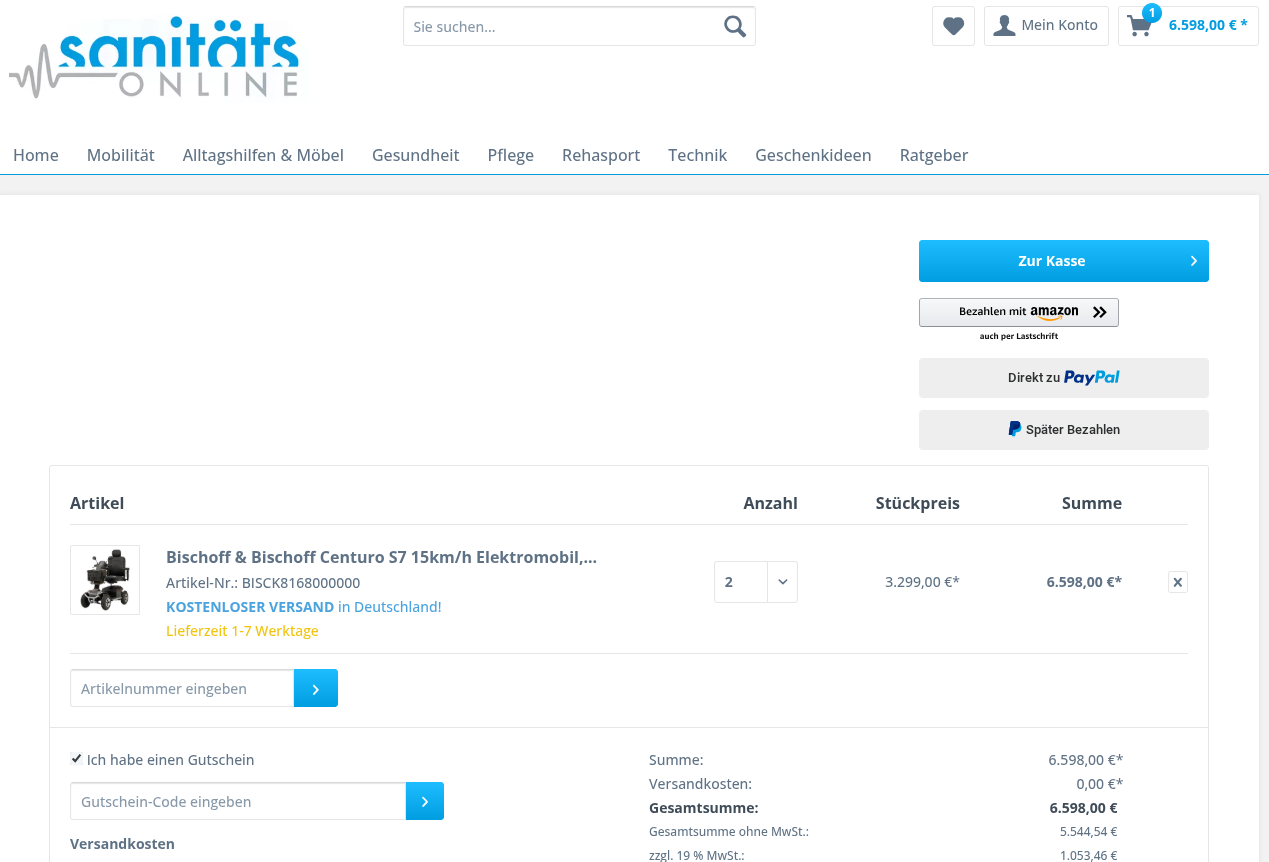Open the Bischoff Centuro S7 product link
Screen dimensions: 1269x862
pos(381,557)
